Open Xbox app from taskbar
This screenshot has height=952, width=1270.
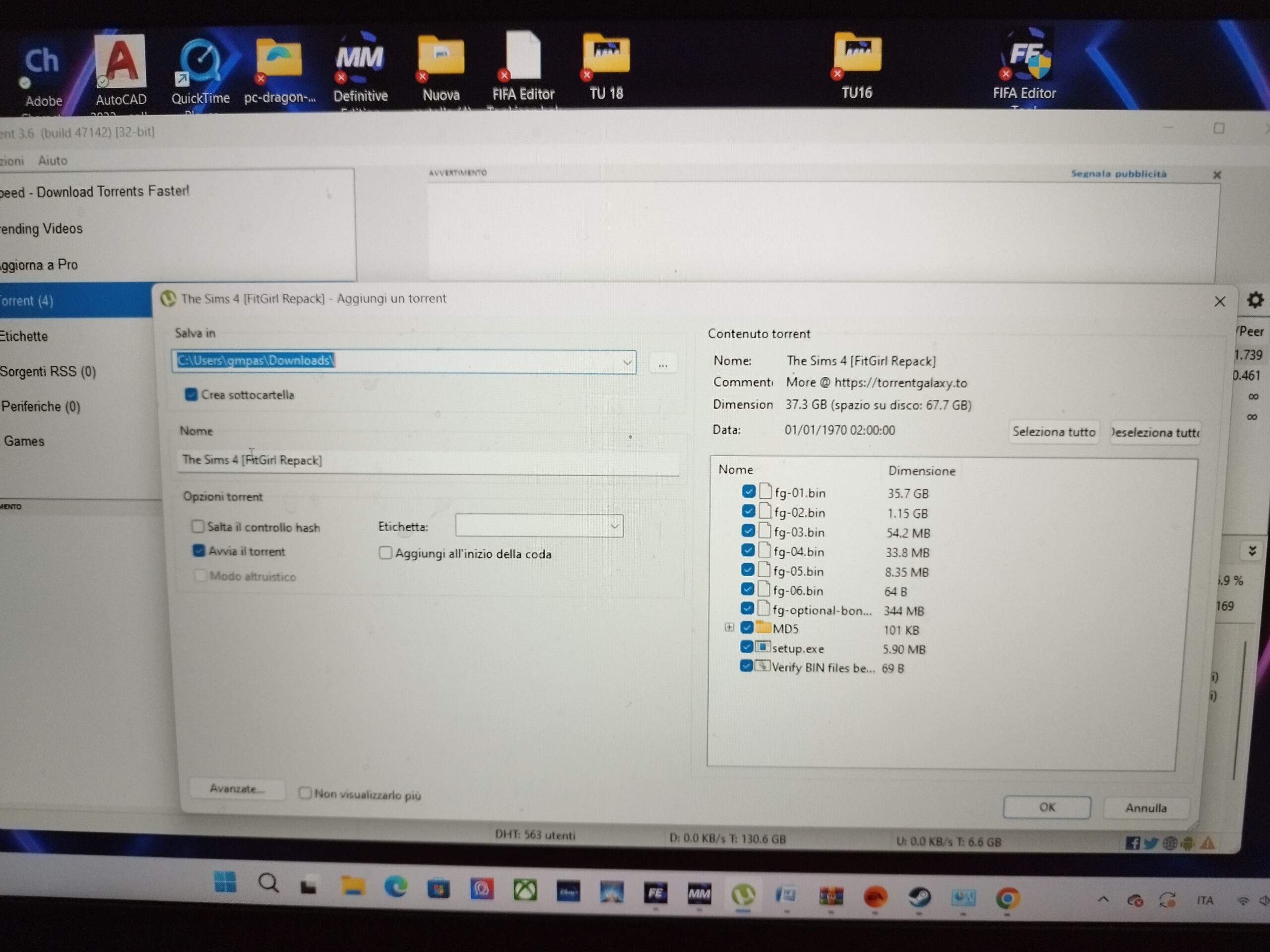(x=525, y=891)
